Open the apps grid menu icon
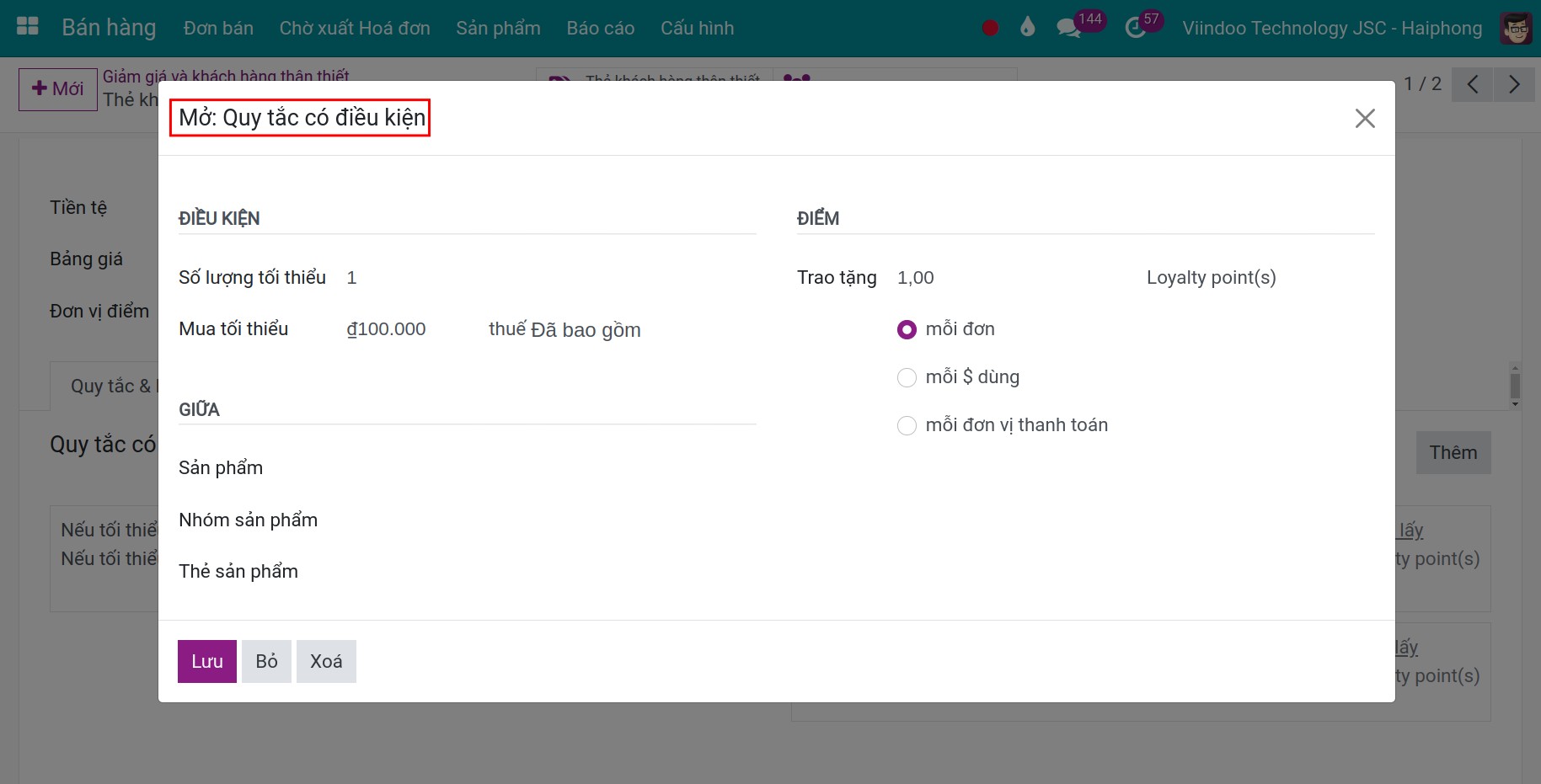Viewport: 1541px width, 784px height. coord(28,27)
